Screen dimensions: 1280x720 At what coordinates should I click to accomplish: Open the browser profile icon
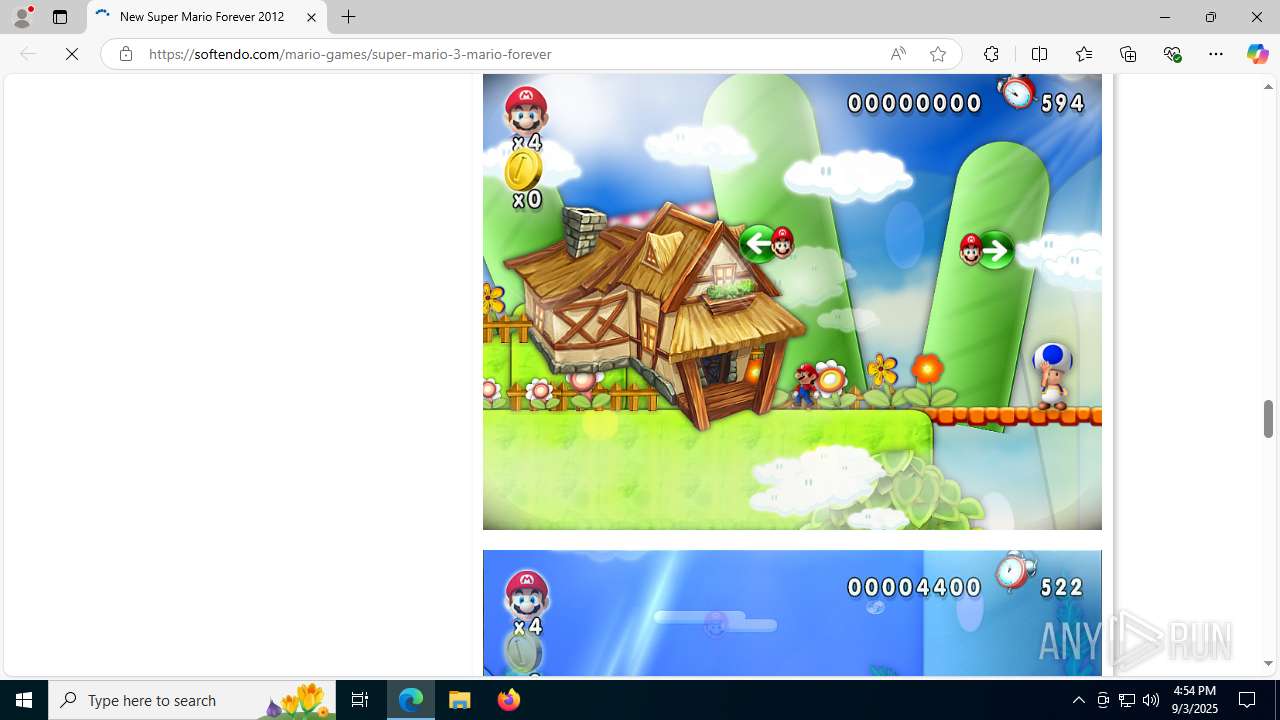(x=22, y=17)
